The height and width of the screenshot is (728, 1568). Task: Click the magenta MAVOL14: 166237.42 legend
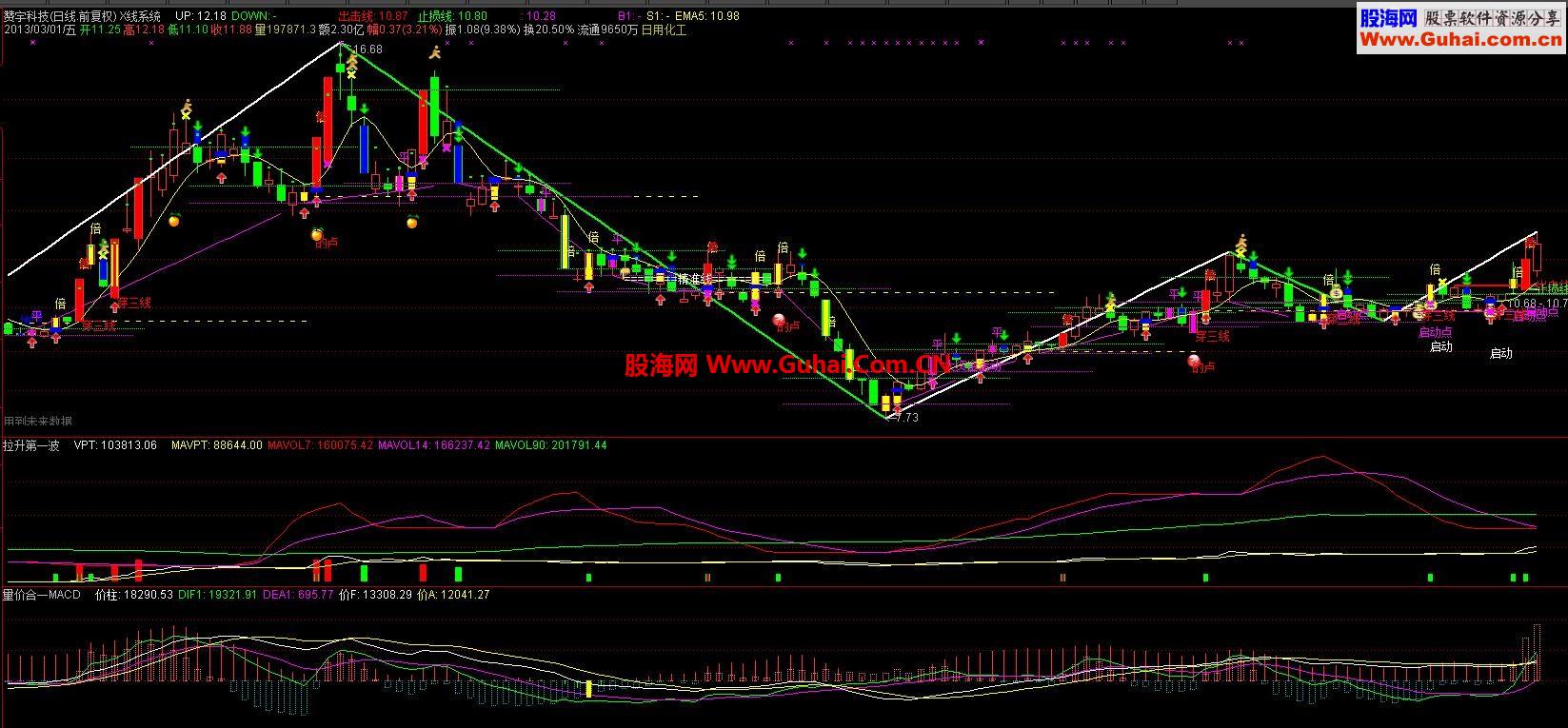[436, 444]
